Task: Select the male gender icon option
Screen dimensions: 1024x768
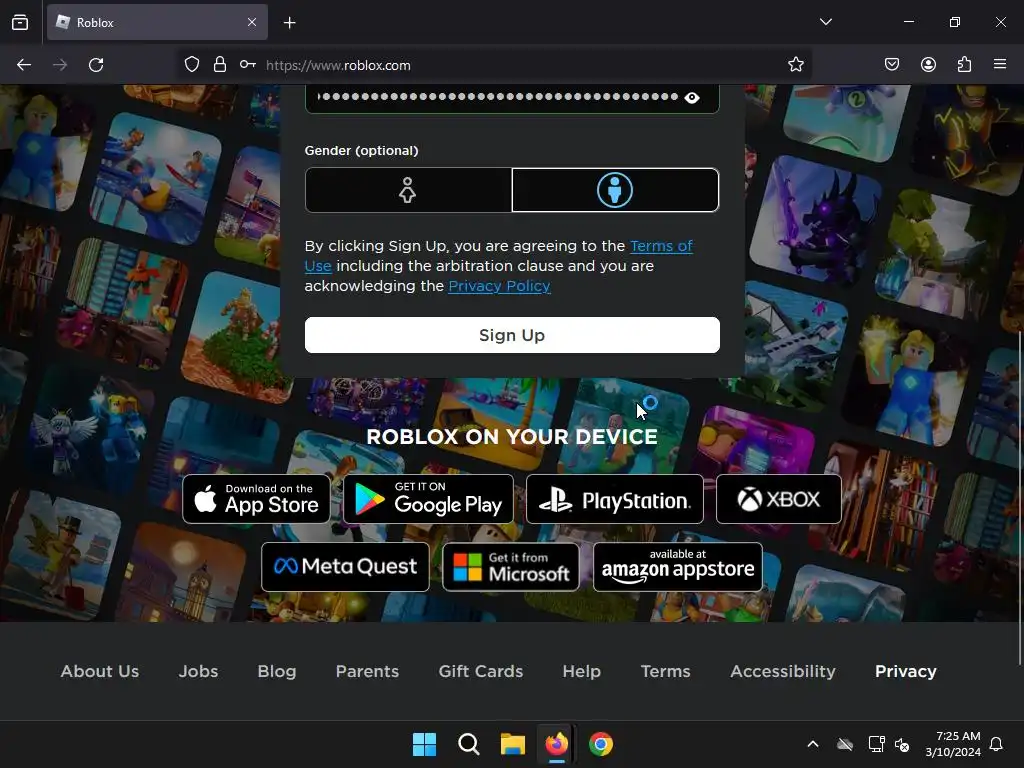Action: click(615, 190)
